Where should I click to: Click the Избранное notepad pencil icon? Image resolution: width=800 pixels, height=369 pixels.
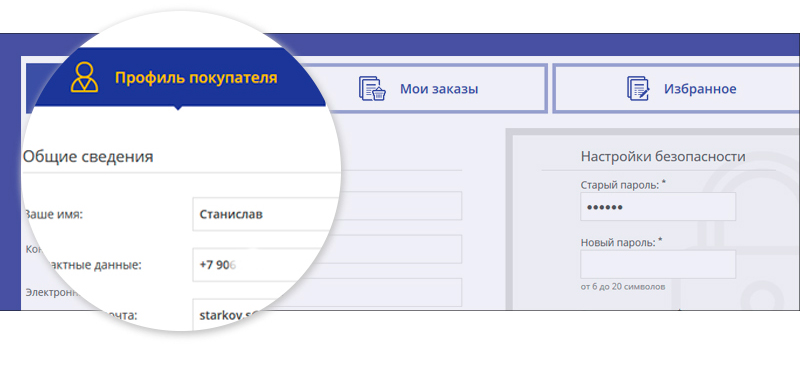pos(638,89)
